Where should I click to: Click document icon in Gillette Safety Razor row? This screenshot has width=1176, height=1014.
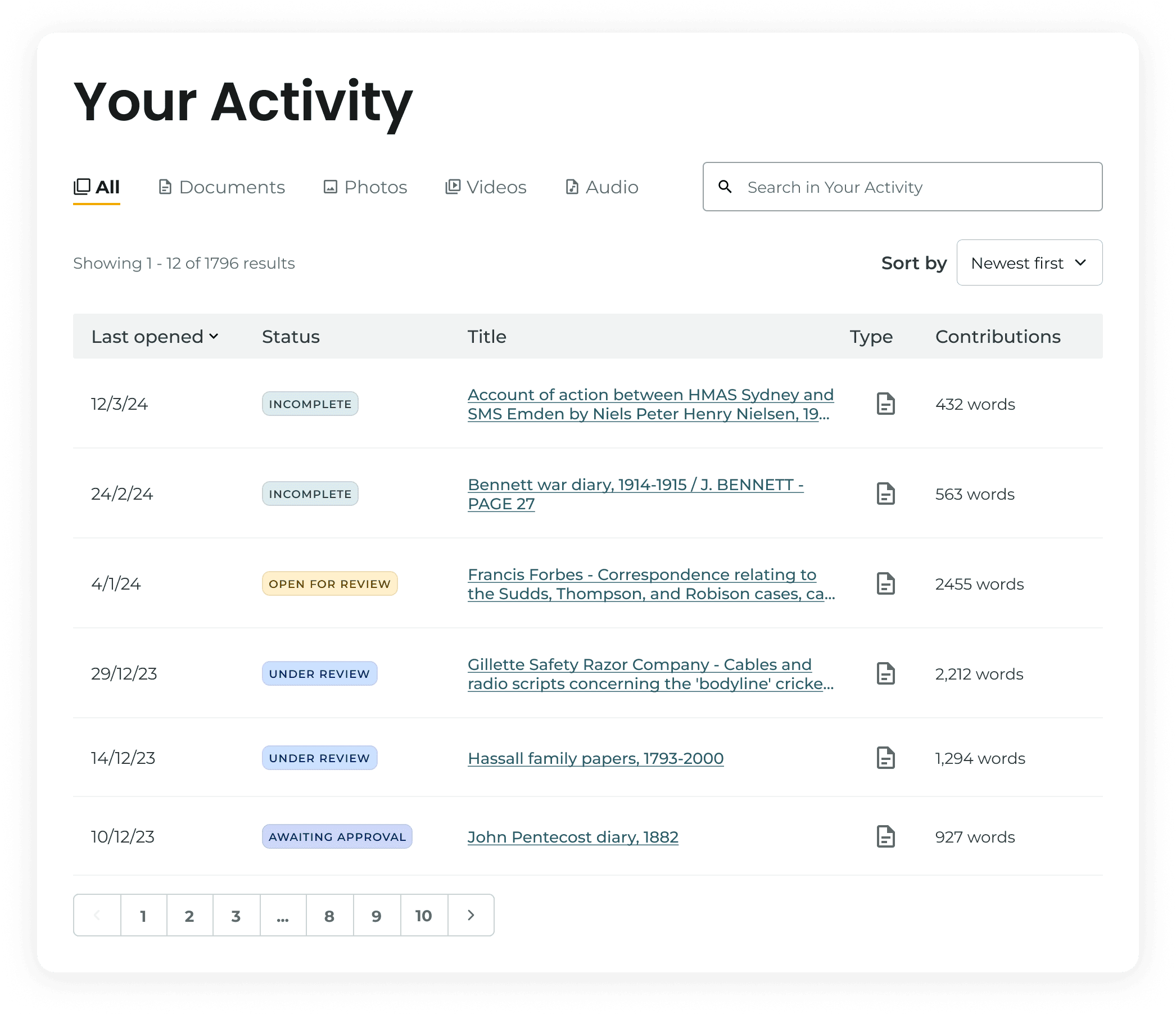tap(885, 673)
